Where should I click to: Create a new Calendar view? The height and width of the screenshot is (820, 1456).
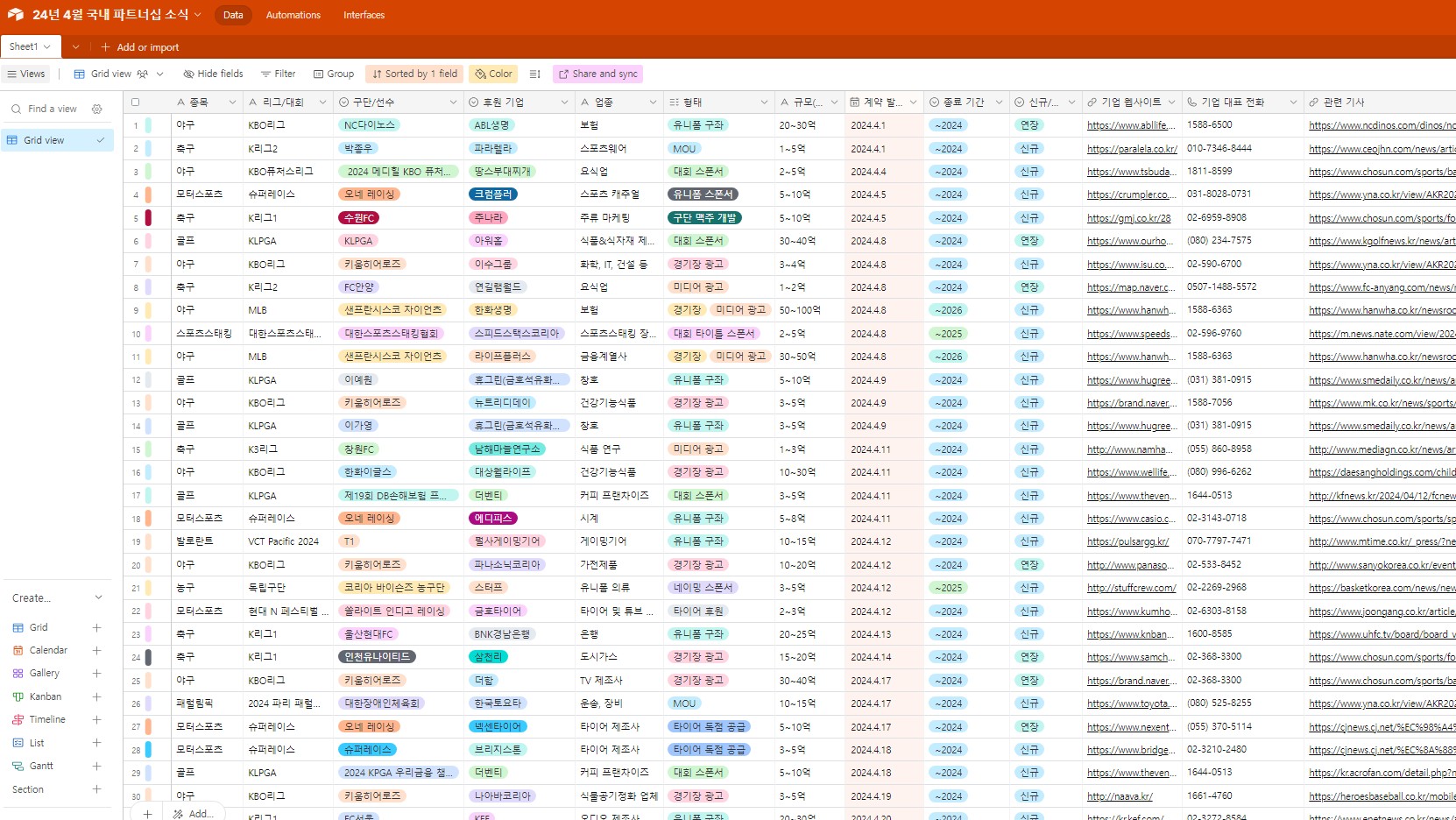pos(96,651)
